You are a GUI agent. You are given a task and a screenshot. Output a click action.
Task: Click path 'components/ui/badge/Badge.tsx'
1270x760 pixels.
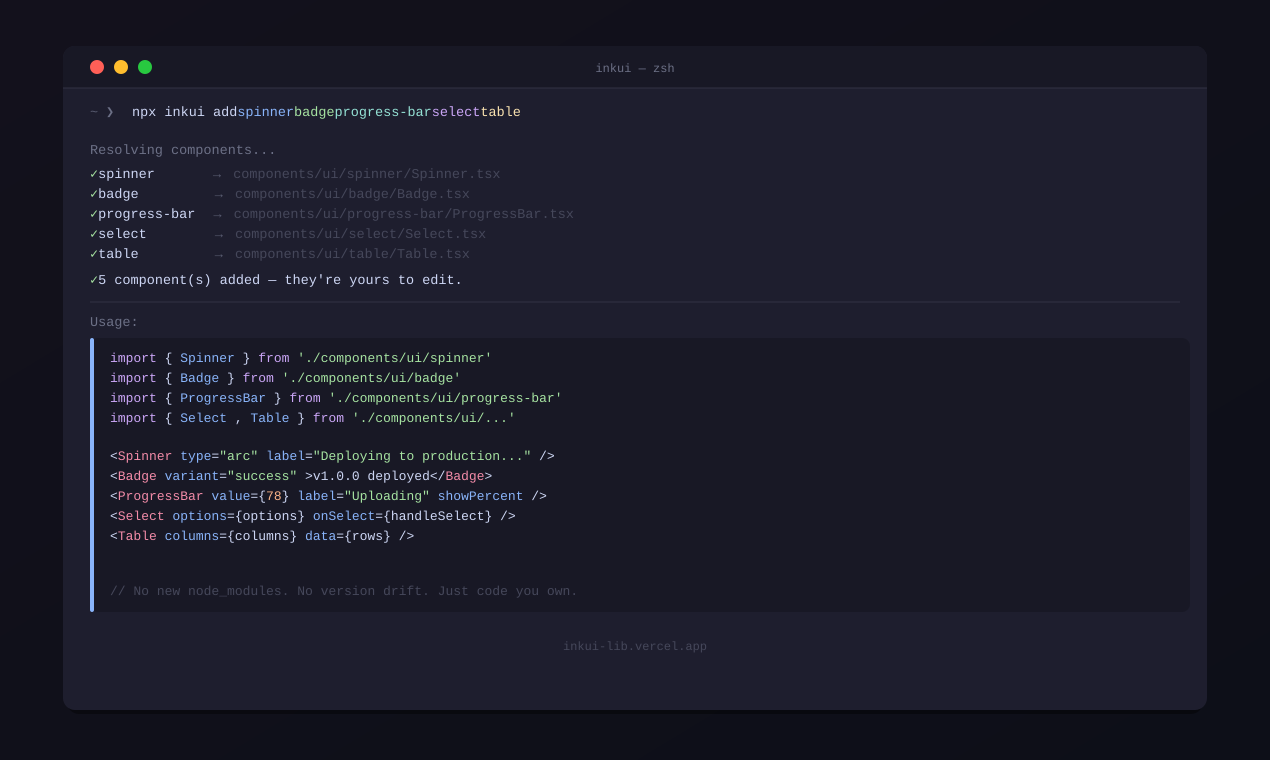point(352,194)
